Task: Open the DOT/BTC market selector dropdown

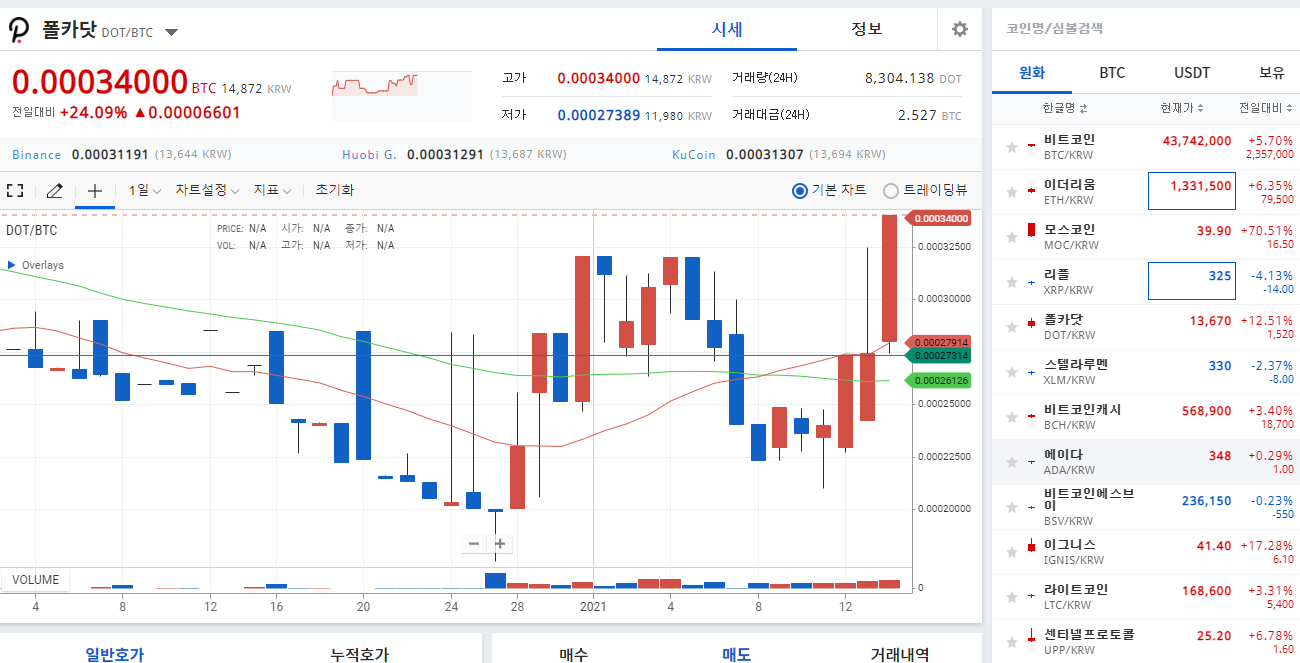Action: (171, 32)
